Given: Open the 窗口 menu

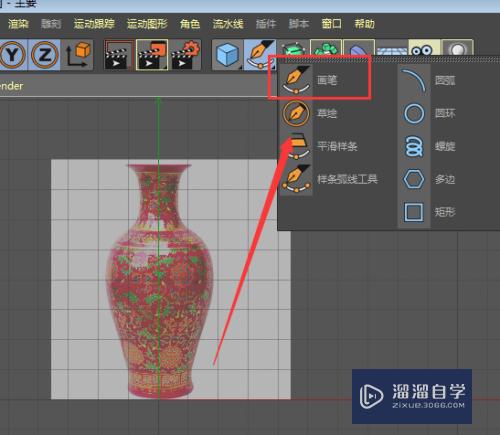Looking at the screenshot, I should (331, 24).
